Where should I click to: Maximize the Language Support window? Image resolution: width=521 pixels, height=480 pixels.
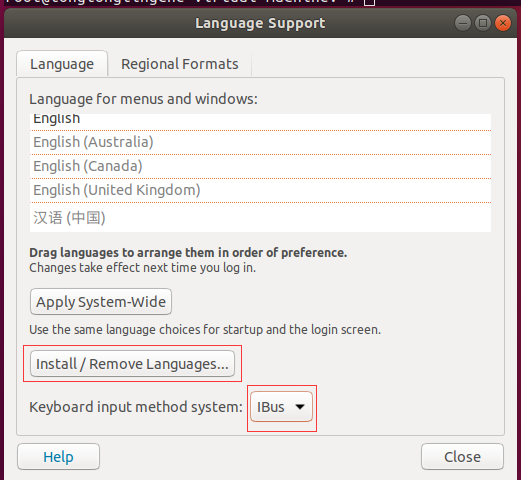(483, 23)
